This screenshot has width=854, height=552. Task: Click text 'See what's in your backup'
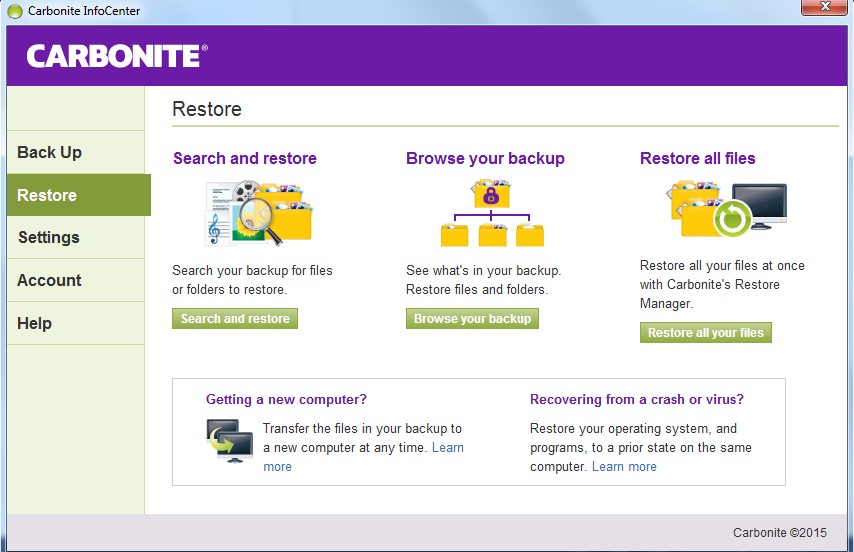pos(483,271)
